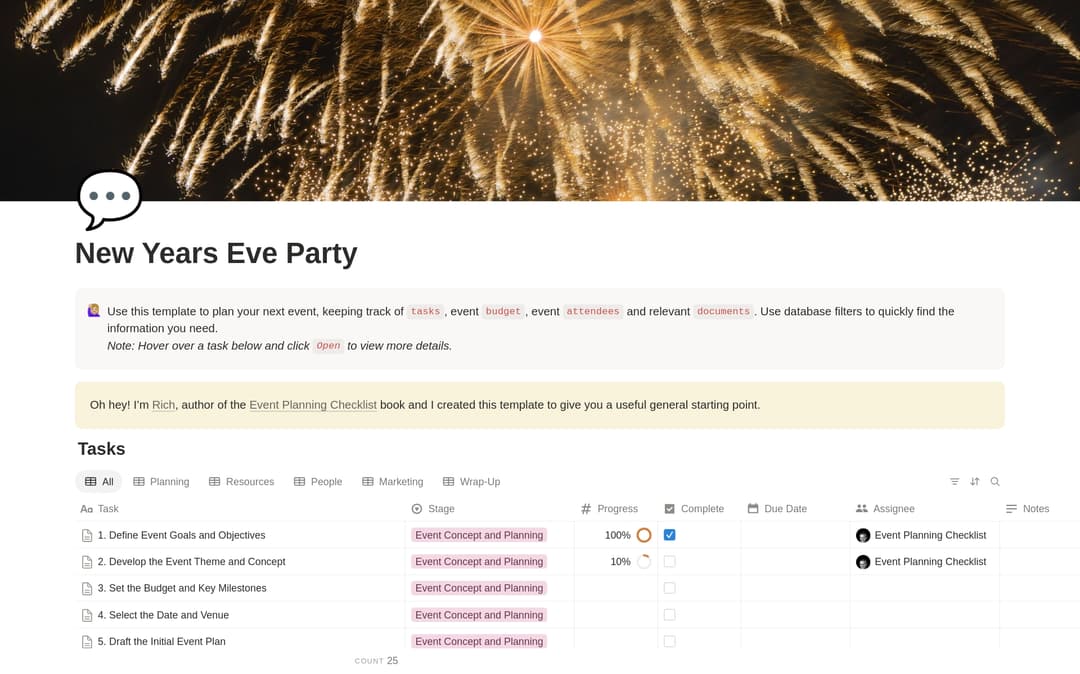Open task 1. Define Event Goals and Objectives
Screen dimensions: 1080x674
[181, 535]
